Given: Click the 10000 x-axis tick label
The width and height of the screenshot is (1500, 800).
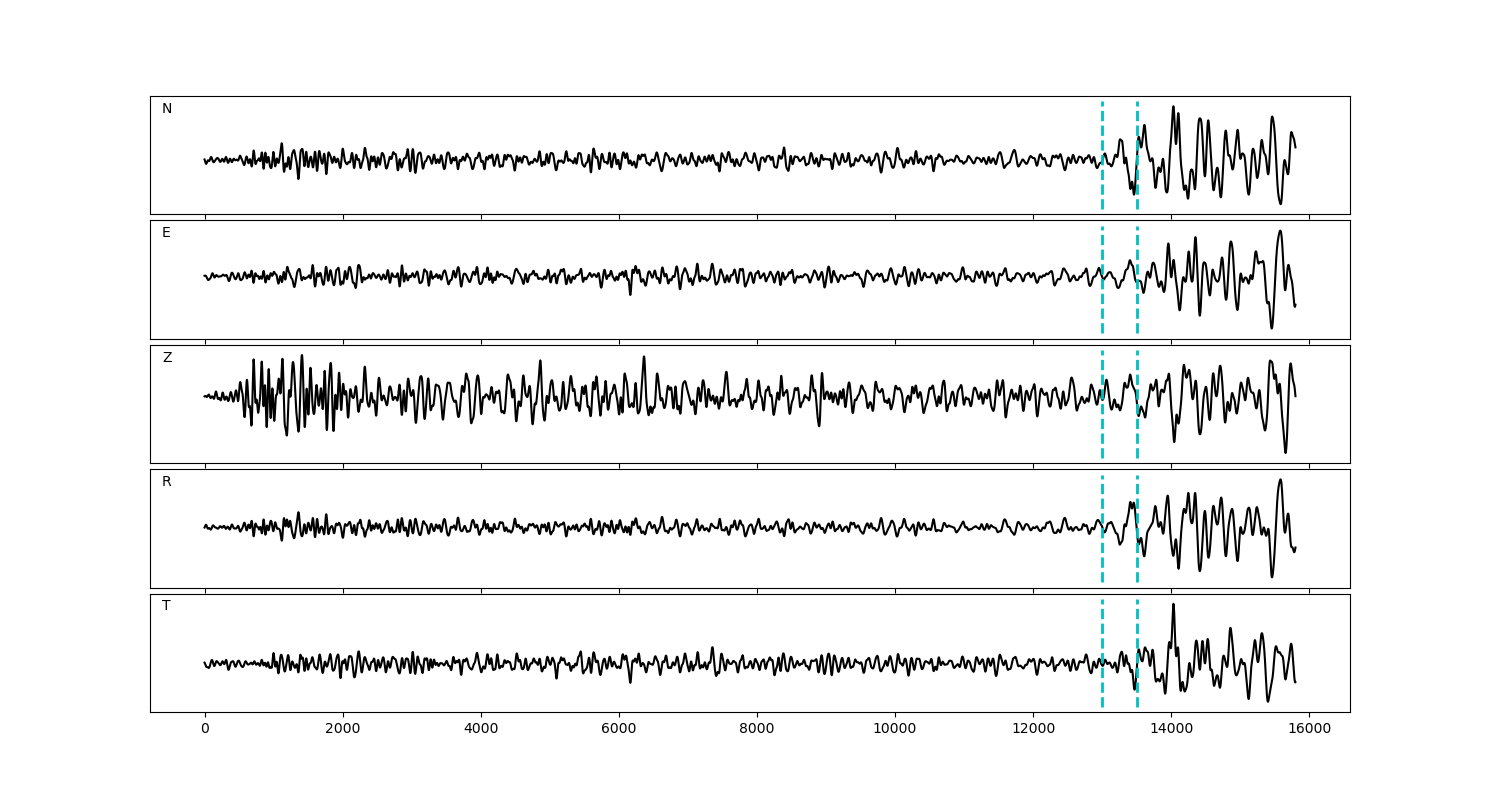Looking at the screenshot, I should pos(895,730).
